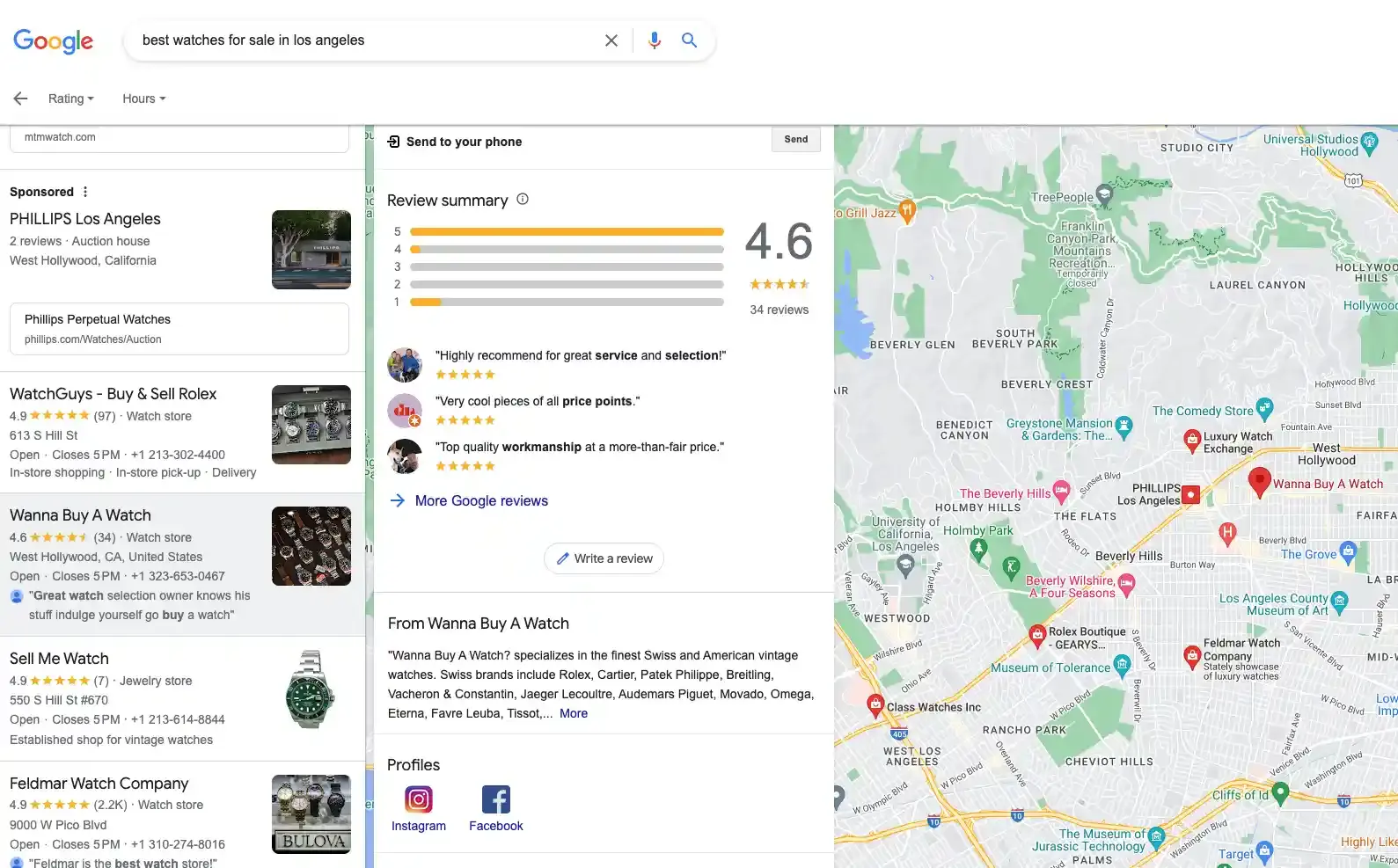Click the PHILLIPS Los Angeles thumbnail photo
1398x868 pixels.
[x=311, y=250]
